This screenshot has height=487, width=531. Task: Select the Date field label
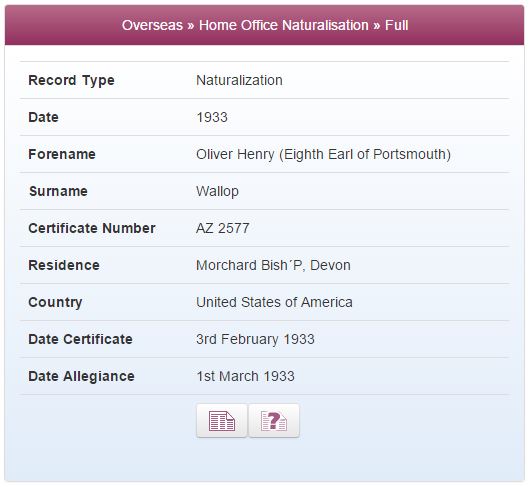click(43, 118)
